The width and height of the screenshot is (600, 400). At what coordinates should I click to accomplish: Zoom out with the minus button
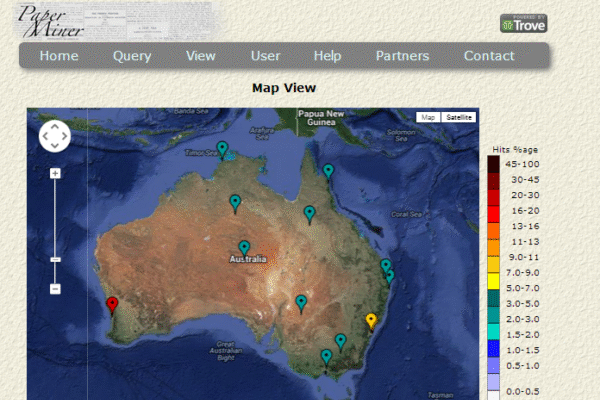[x=55, y=289]
